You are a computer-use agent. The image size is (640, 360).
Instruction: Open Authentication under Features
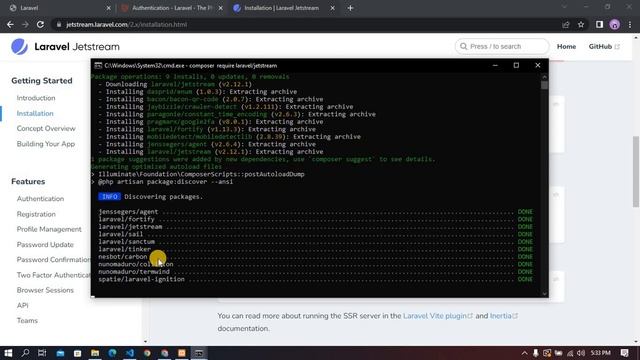(40, 199)
